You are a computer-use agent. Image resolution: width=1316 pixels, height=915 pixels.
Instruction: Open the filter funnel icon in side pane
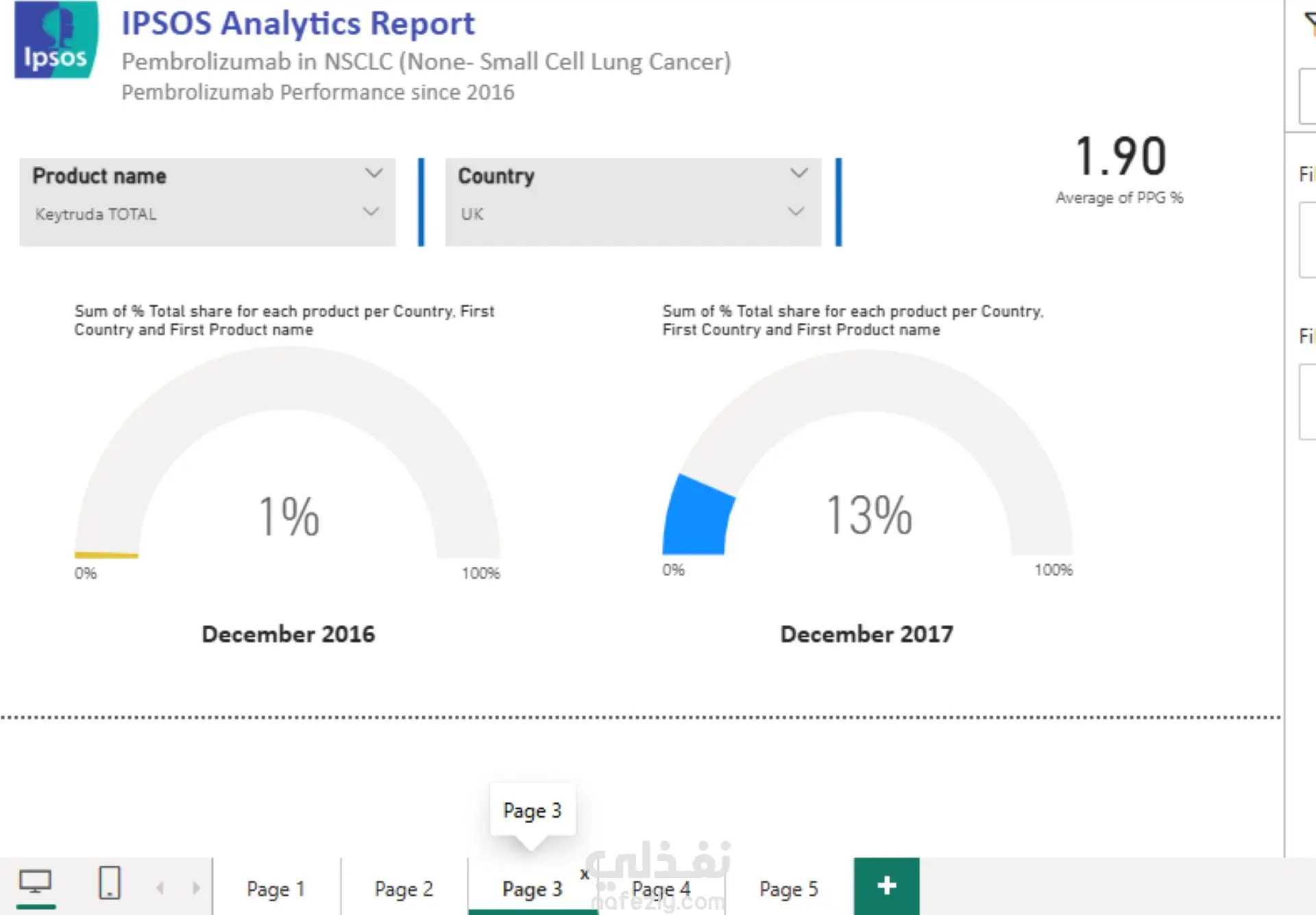click(1309, 23)
